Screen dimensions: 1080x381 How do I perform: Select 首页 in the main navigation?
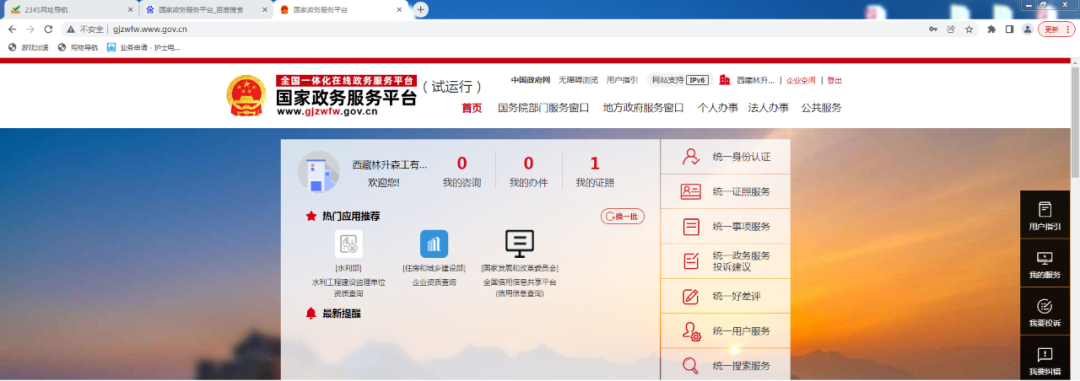click(472, 107)
